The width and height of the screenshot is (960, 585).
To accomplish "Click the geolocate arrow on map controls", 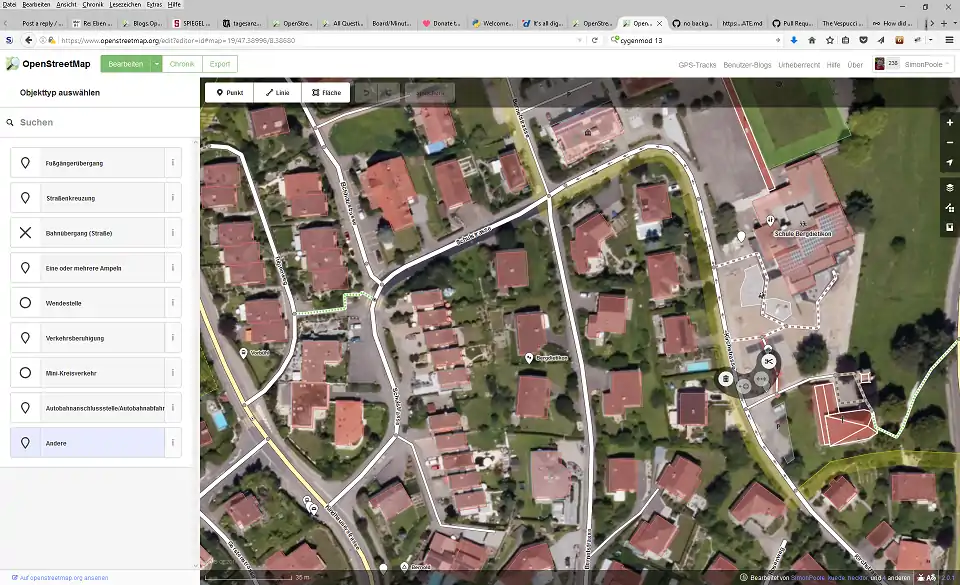I will click(949, 162).
